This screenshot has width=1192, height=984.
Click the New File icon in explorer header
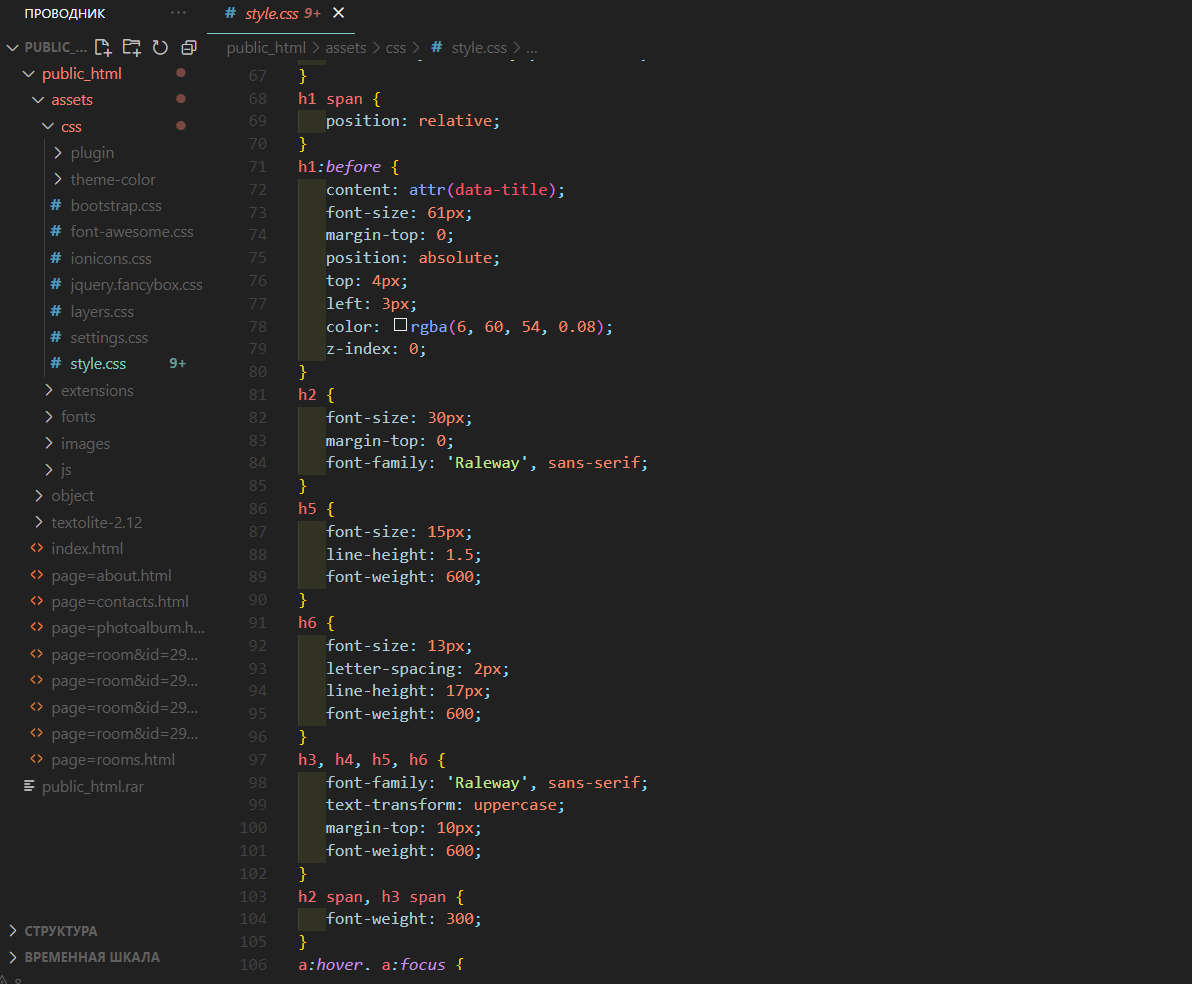coord(103,48)
